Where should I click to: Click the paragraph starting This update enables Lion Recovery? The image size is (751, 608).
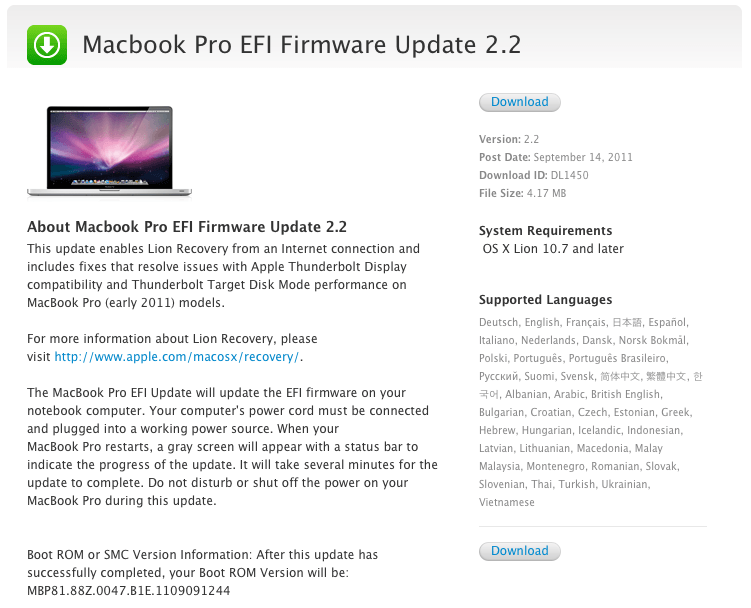[x=223, y=276]
